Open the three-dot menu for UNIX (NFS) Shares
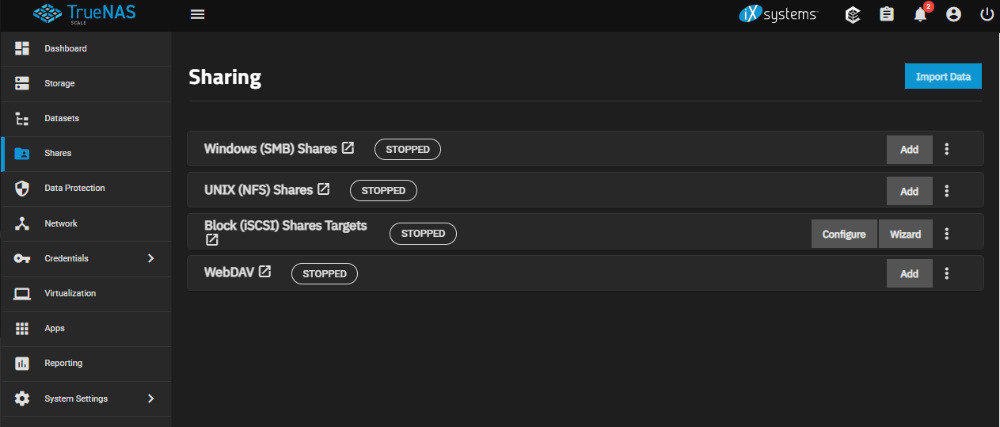 pos(946,191)
